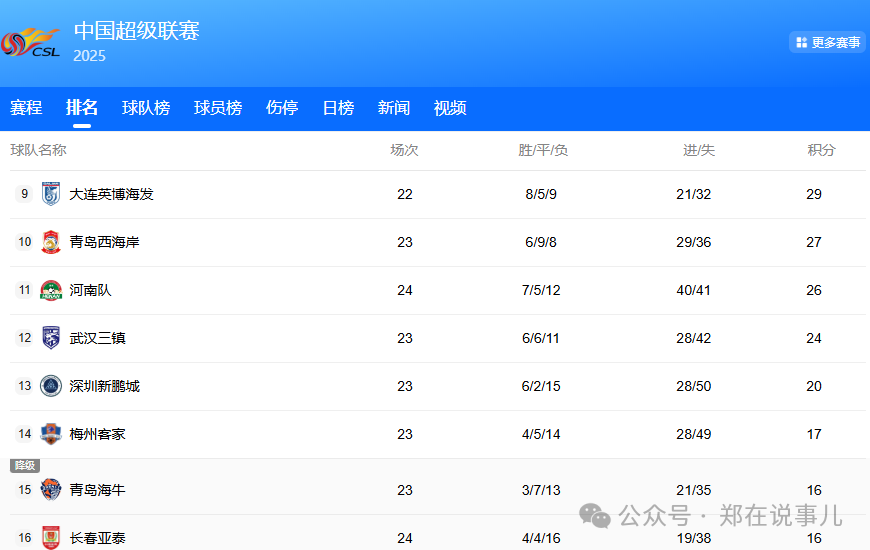Click the 球队名称 column header
This screenshot has height=550, width=870.
click(x=38, y=150)
